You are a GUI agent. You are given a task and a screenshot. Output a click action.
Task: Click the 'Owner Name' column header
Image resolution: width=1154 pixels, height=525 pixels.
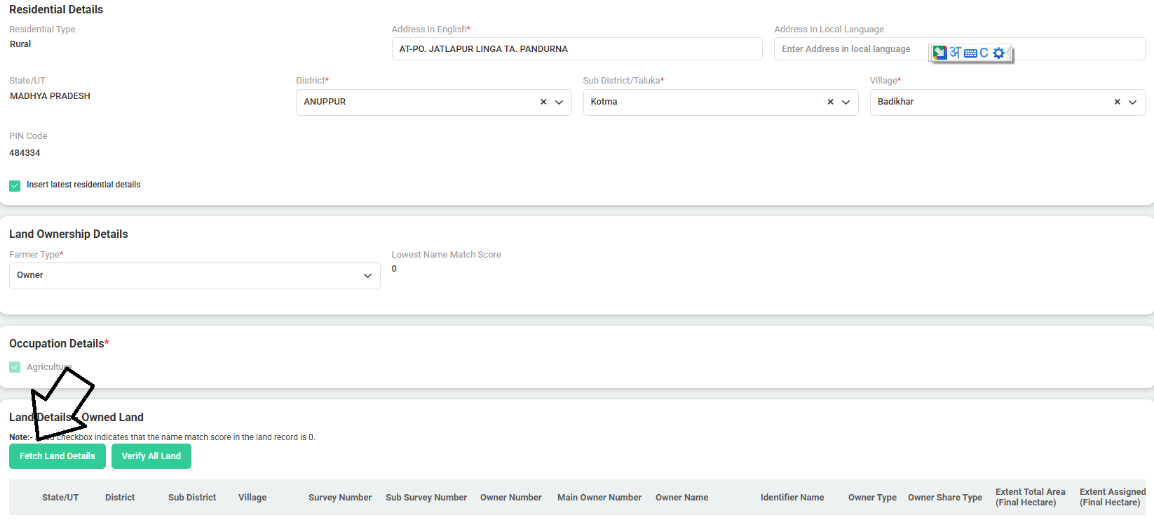(682, 497)
